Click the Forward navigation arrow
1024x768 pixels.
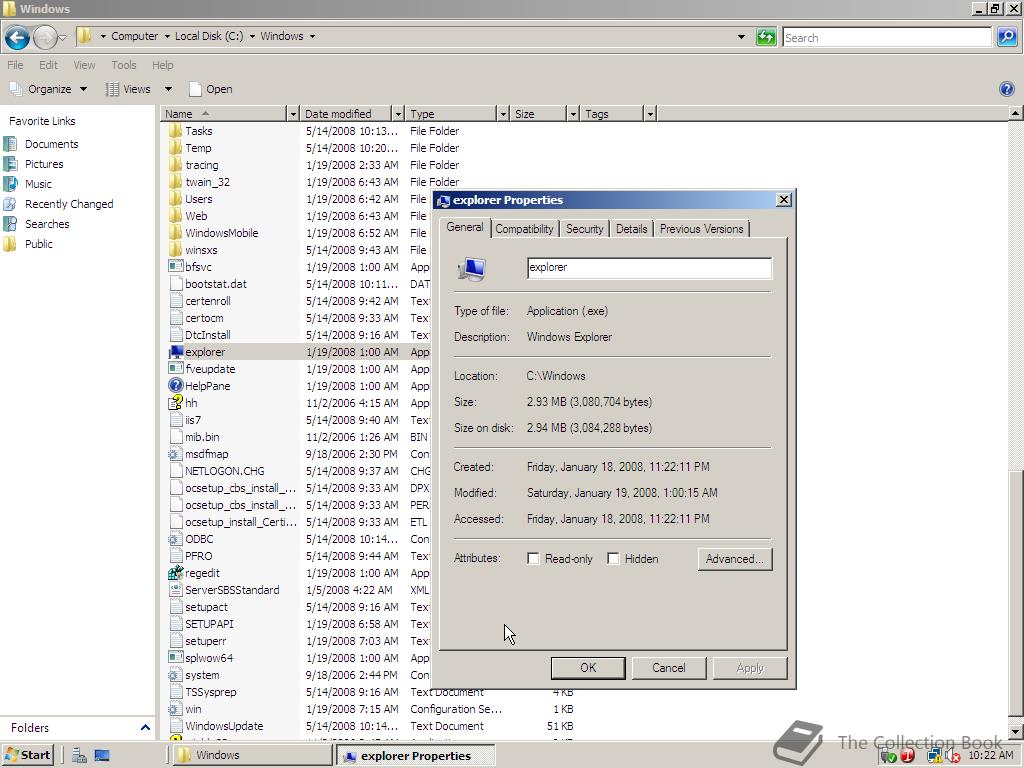pos(45,37)
